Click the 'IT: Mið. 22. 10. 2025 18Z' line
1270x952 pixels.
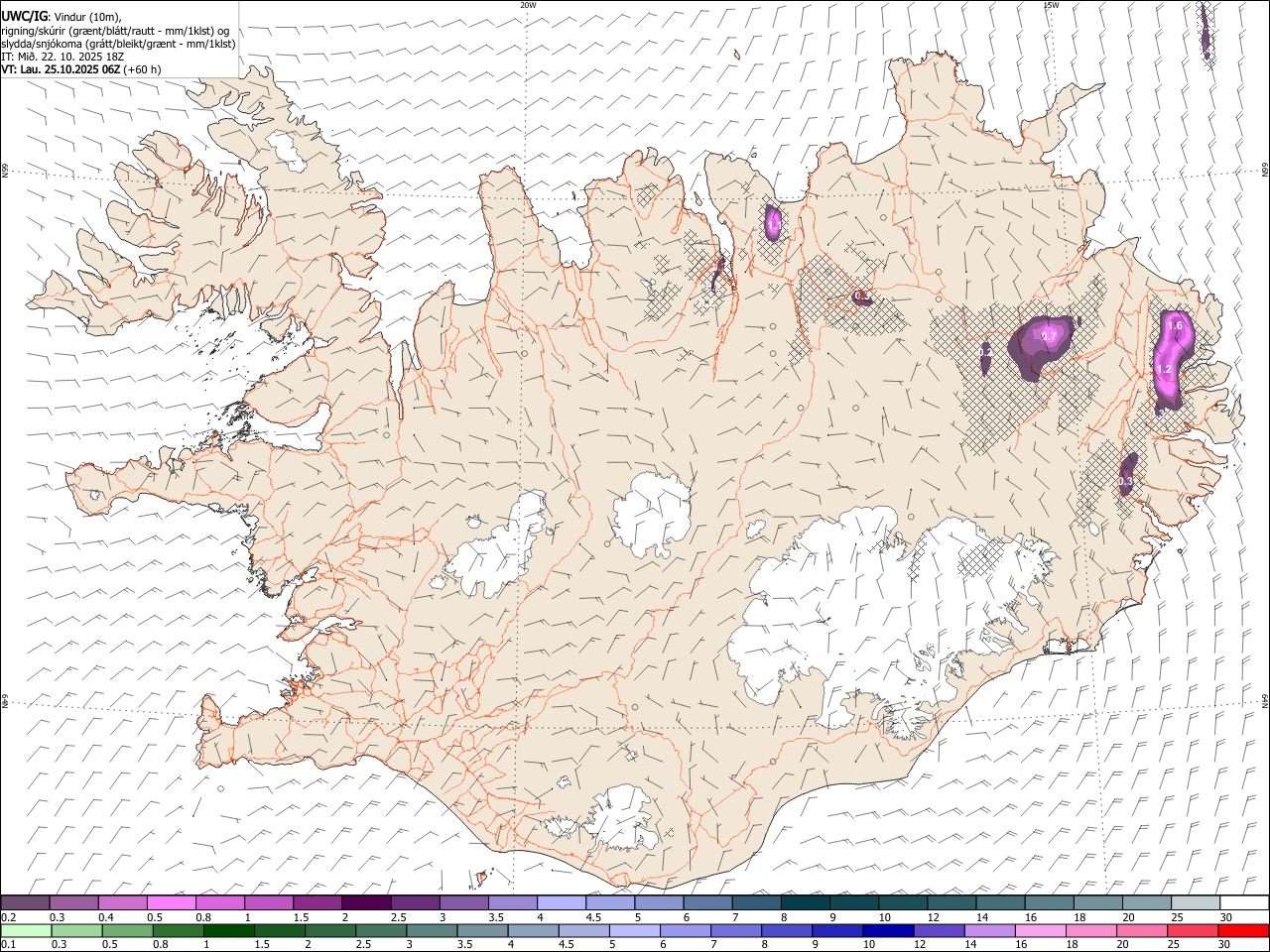[x=63, y=57]
